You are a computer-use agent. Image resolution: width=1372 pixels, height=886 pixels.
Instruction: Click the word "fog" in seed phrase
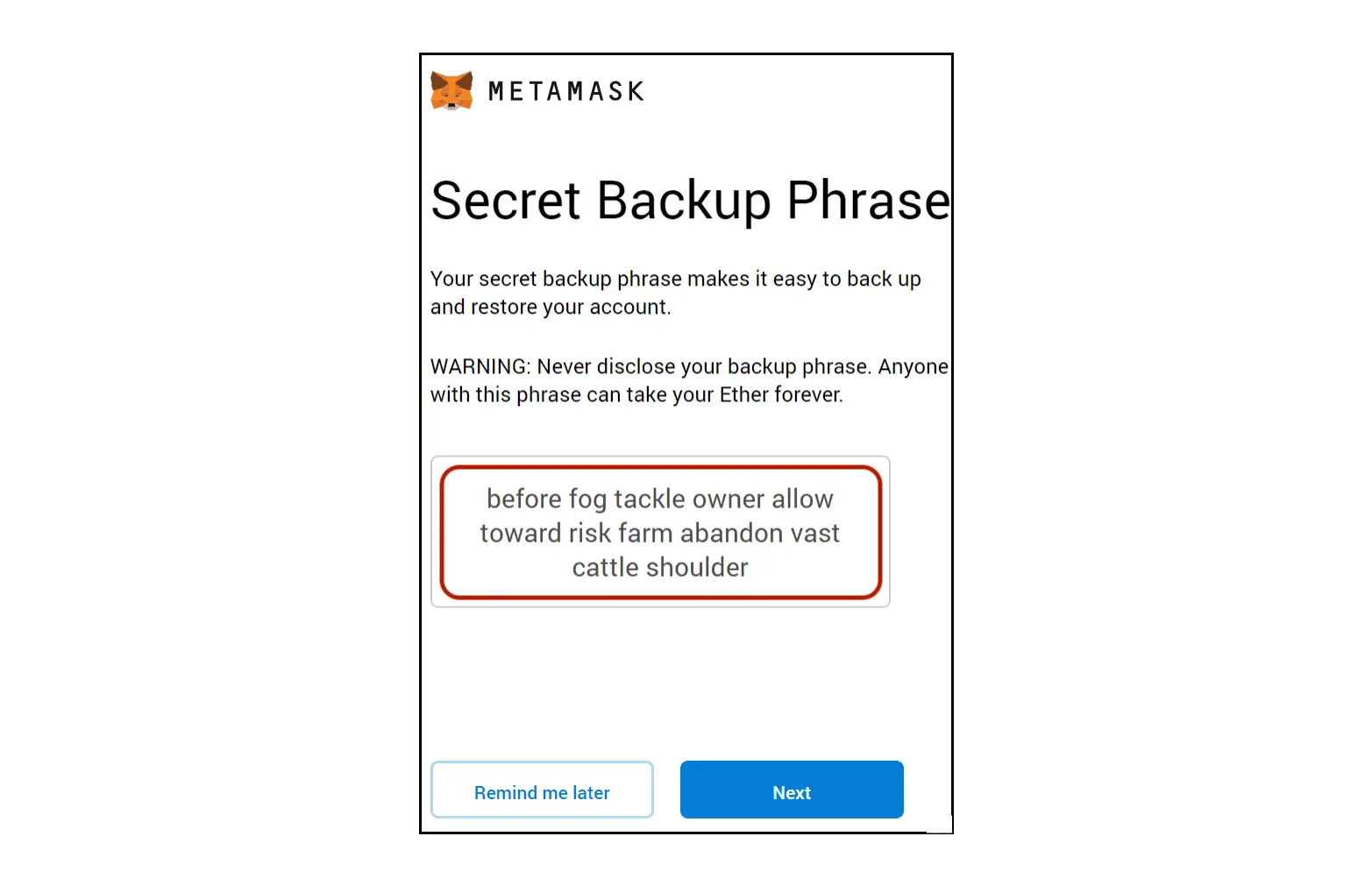pyautogui.click(x=587, y=500)
